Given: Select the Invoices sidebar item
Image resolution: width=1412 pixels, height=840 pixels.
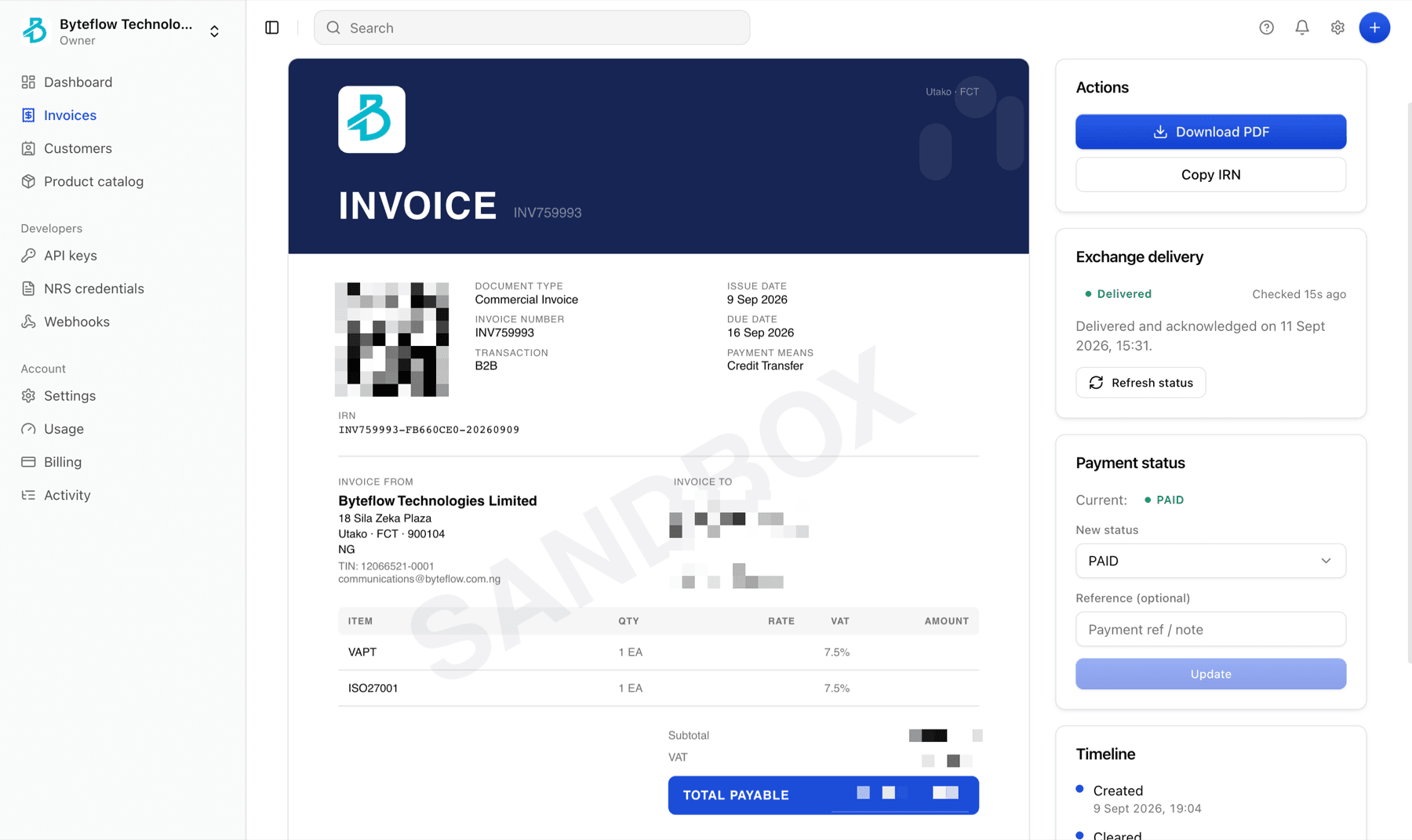Looking at the screenshot, I should tap(122, 115).
